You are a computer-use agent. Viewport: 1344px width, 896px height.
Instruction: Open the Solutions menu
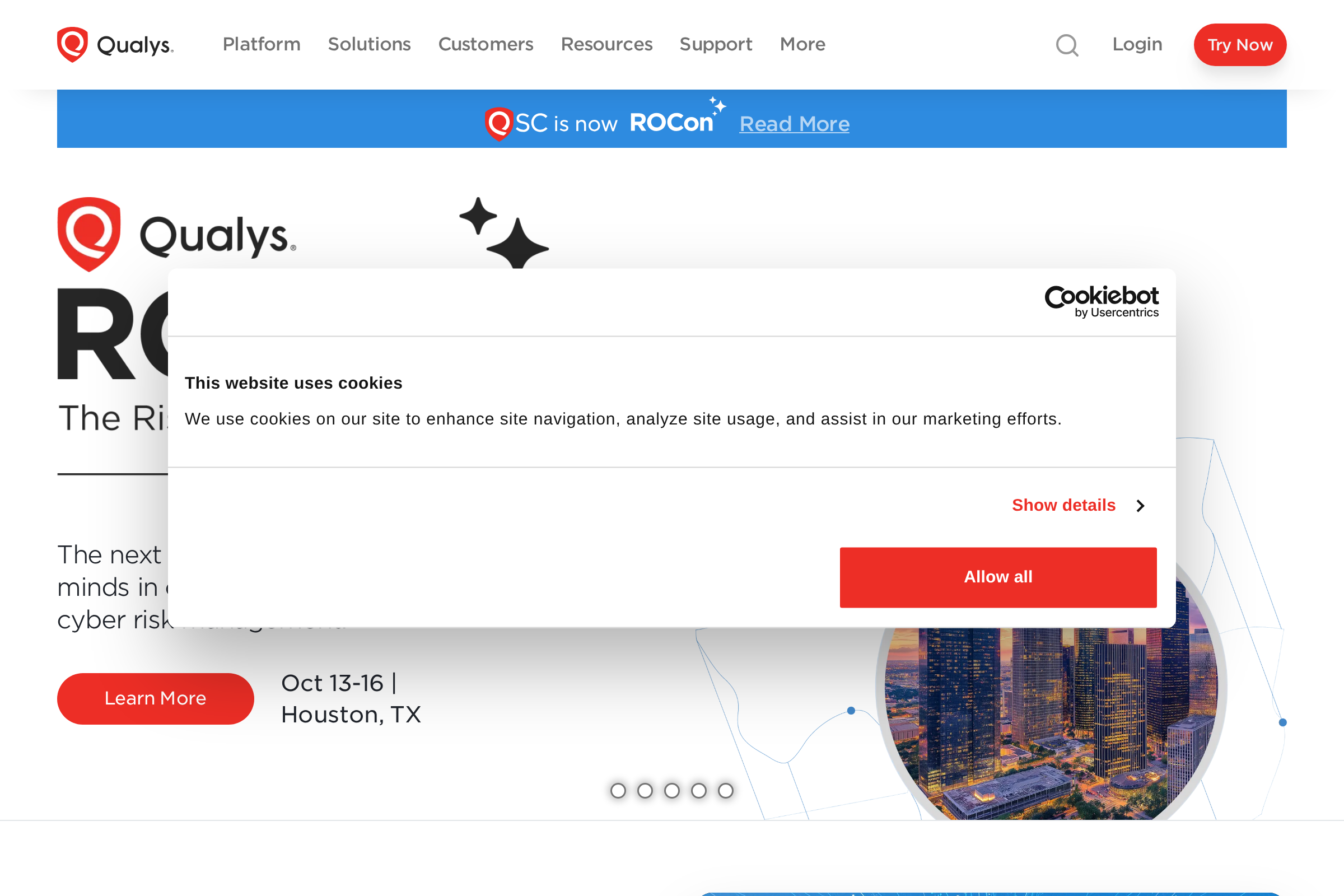click(369, 45)
